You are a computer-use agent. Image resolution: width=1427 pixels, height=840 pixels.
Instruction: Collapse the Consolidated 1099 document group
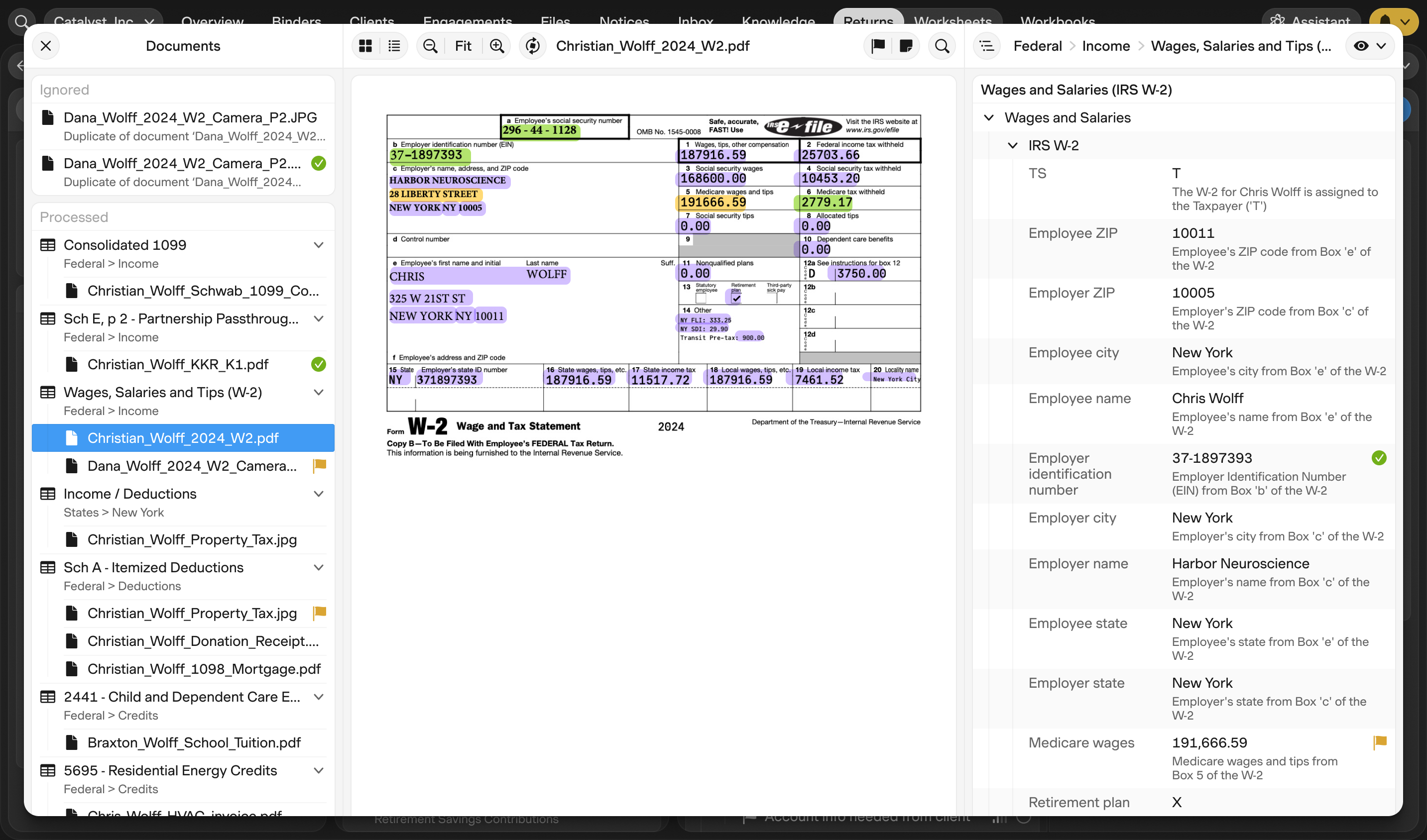pos(319,245)
